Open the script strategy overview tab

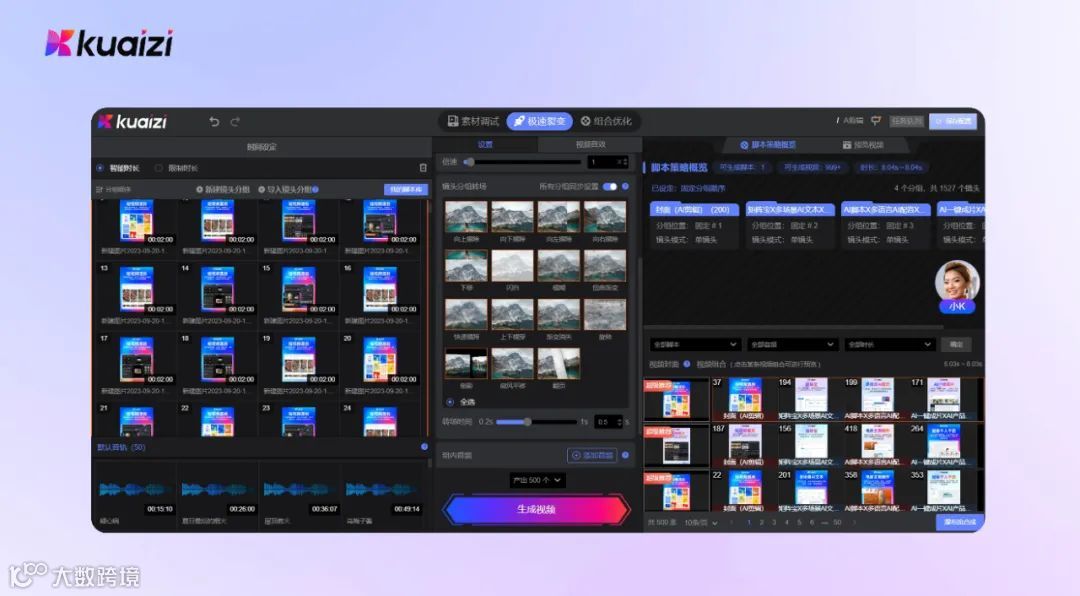pos(768,145)
